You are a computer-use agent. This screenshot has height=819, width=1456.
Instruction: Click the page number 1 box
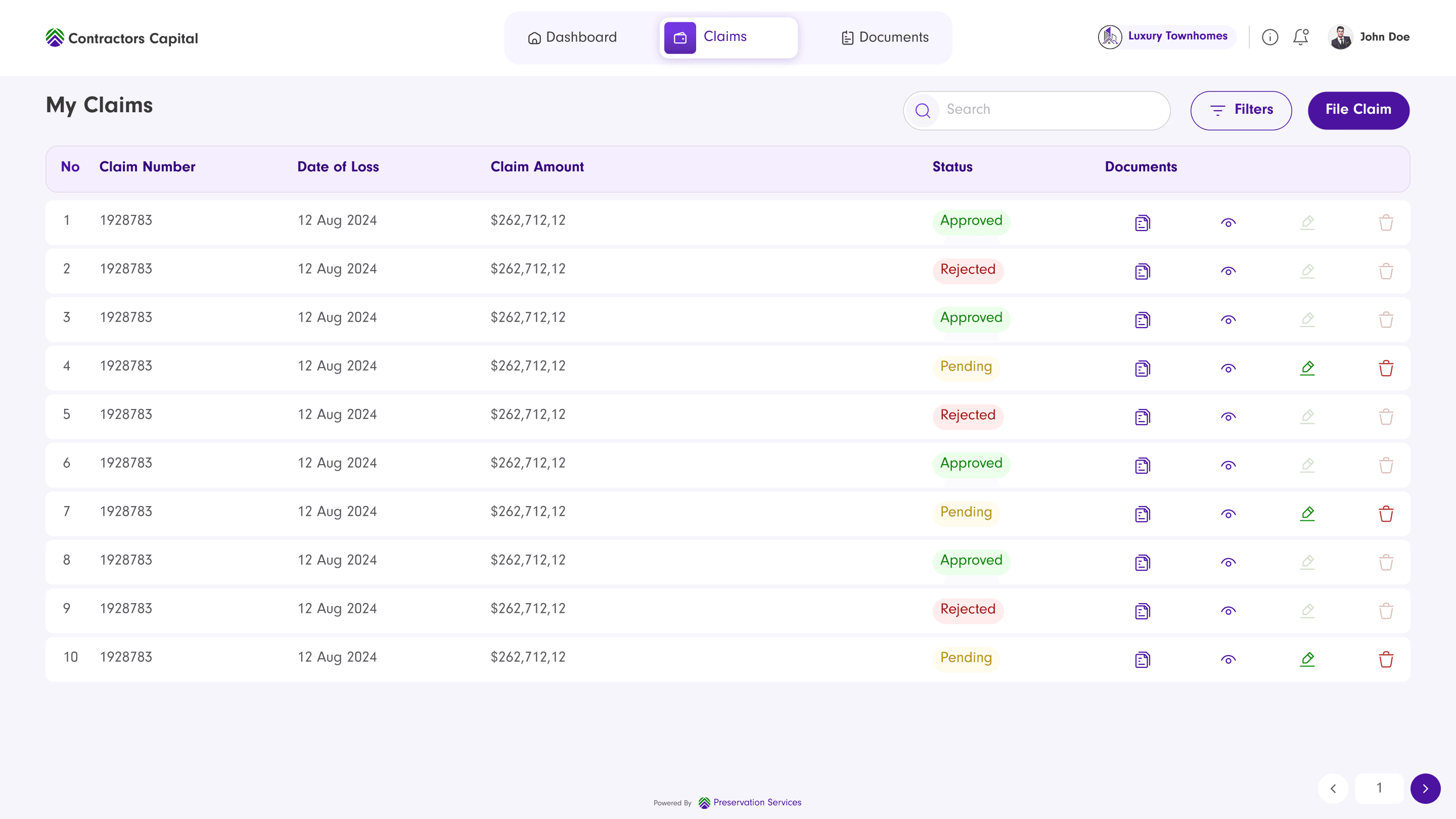point(1379,789)
